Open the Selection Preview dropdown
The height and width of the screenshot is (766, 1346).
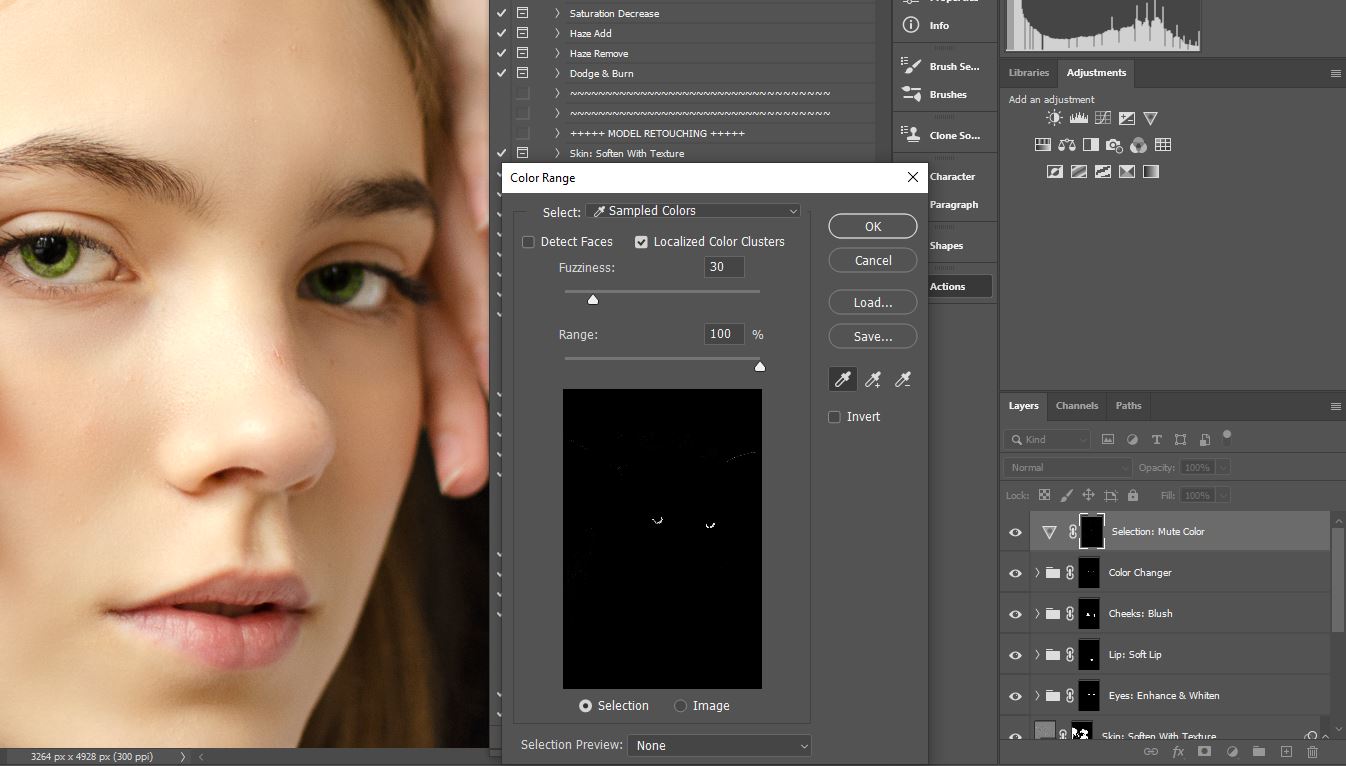point(718,745)
